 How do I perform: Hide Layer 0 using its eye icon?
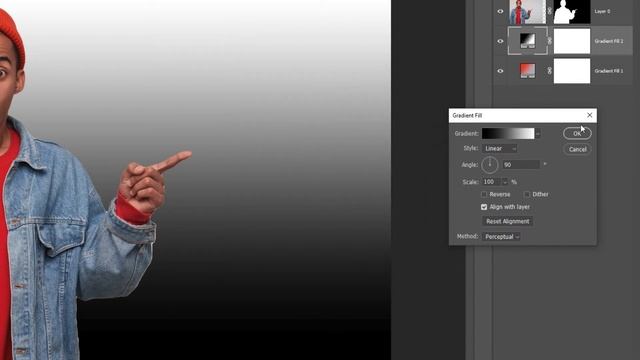500,11
